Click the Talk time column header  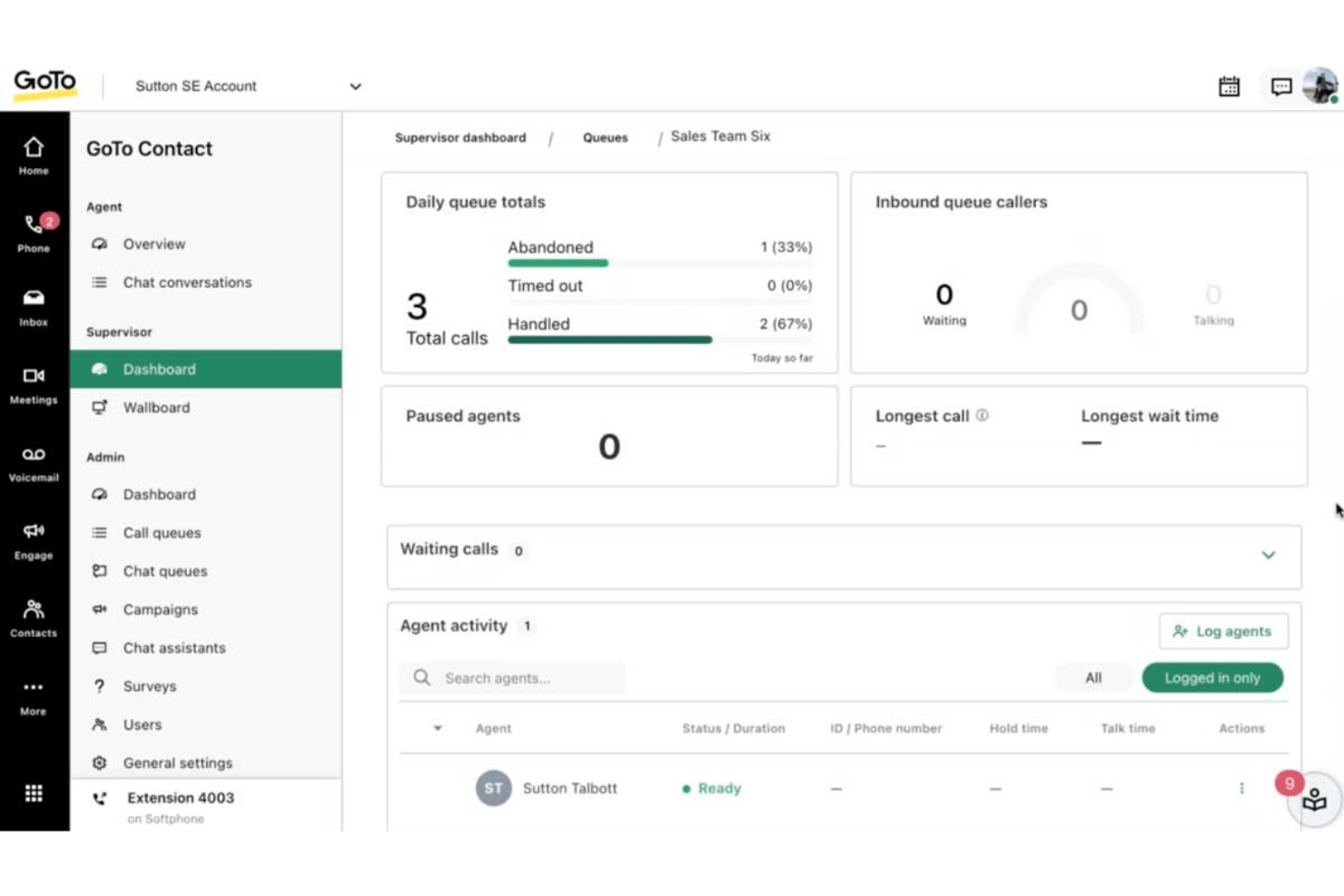[1128, 728]
